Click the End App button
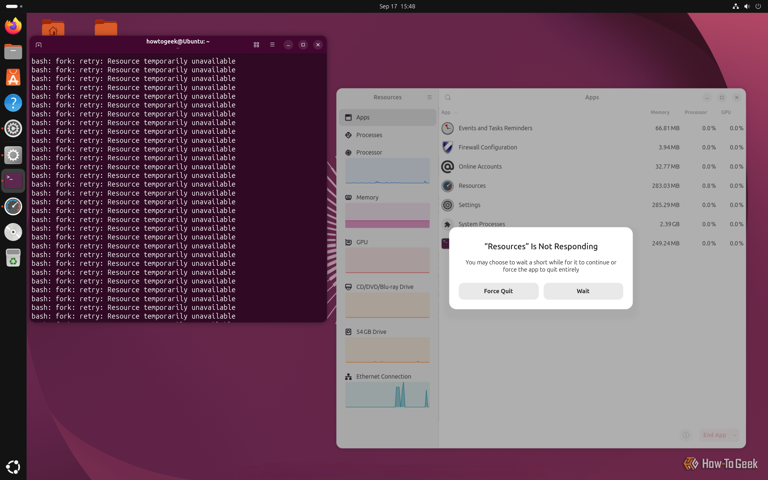Viewport: 768px width, 480px height. pyautogui.click(x=714, y=435)
